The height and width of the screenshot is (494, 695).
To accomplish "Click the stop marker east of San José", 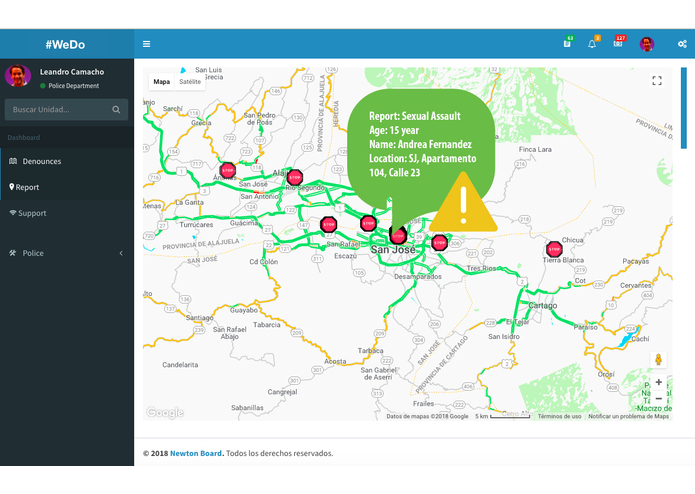I will [x=439, y=243].
